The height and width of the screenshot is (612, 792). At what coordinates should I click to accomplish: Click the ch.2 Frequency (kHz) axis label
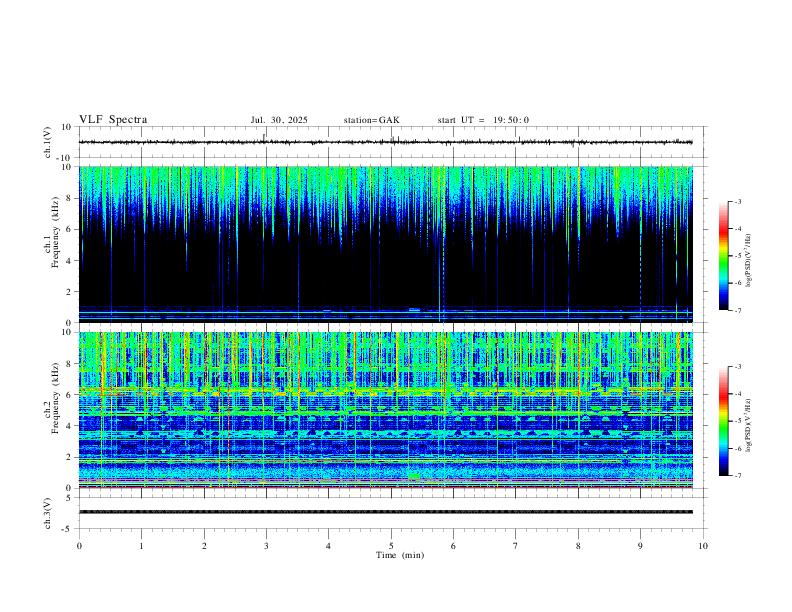point(51,397)
